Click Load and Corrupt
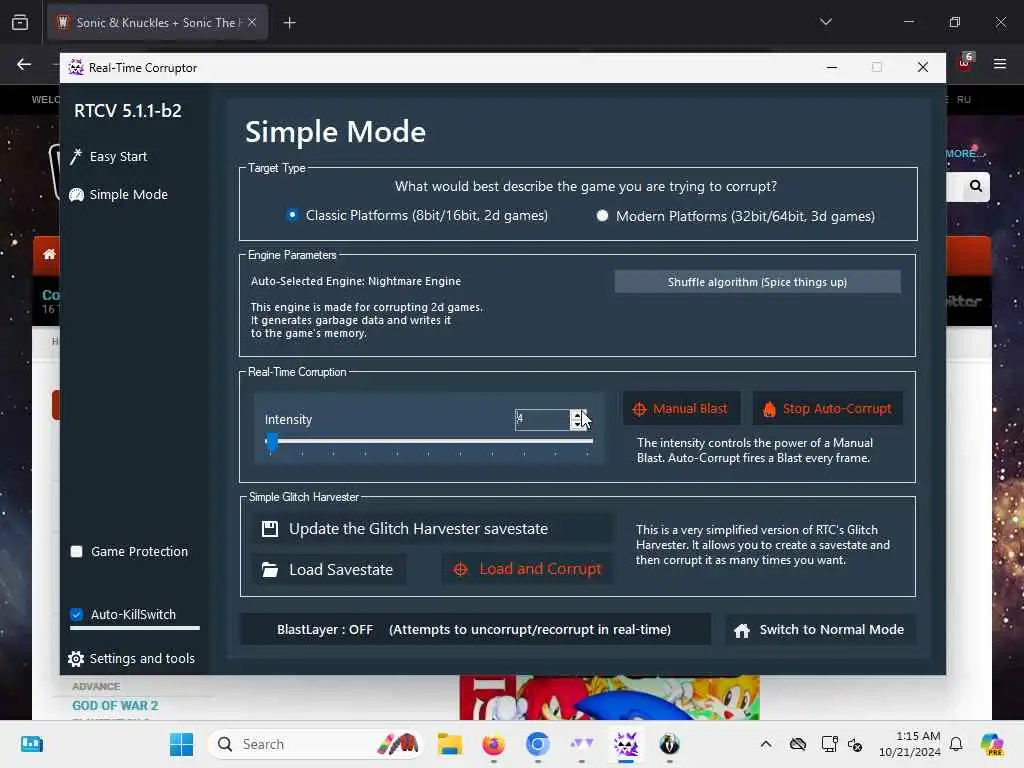Screen dimensions: 1024x768 [526, 569]
